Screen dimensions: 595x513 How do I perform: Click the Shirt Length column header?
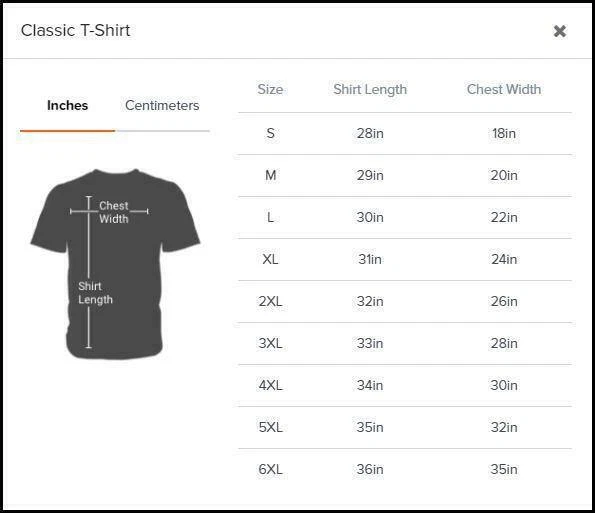coord(370,90)
